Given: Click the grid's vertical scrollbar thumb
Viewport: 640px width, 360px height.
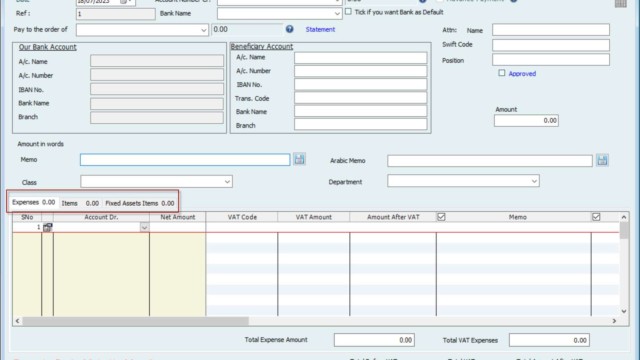Looking at the screenshot, I should (624, 230).
